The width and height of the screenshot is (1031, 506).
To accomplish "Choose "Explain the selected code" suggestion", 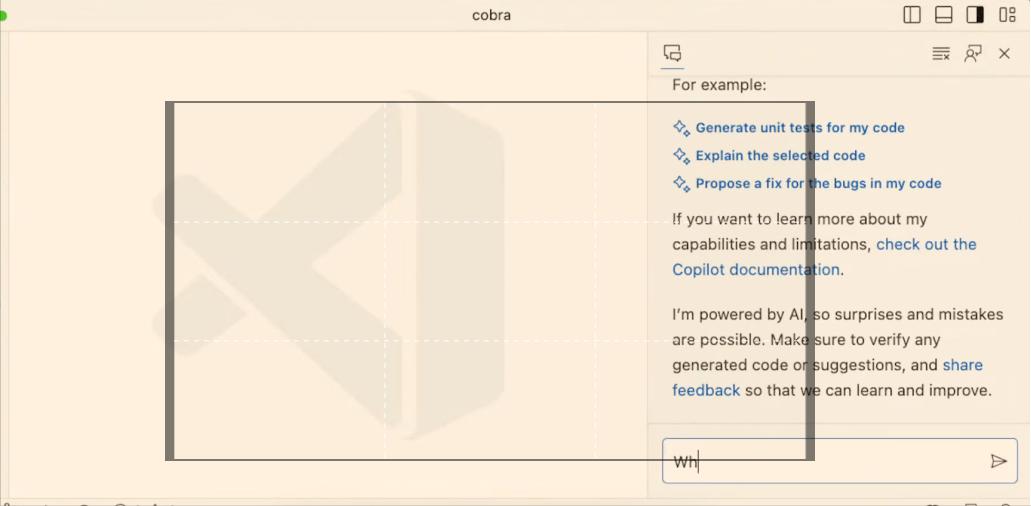I will [780, 156].
